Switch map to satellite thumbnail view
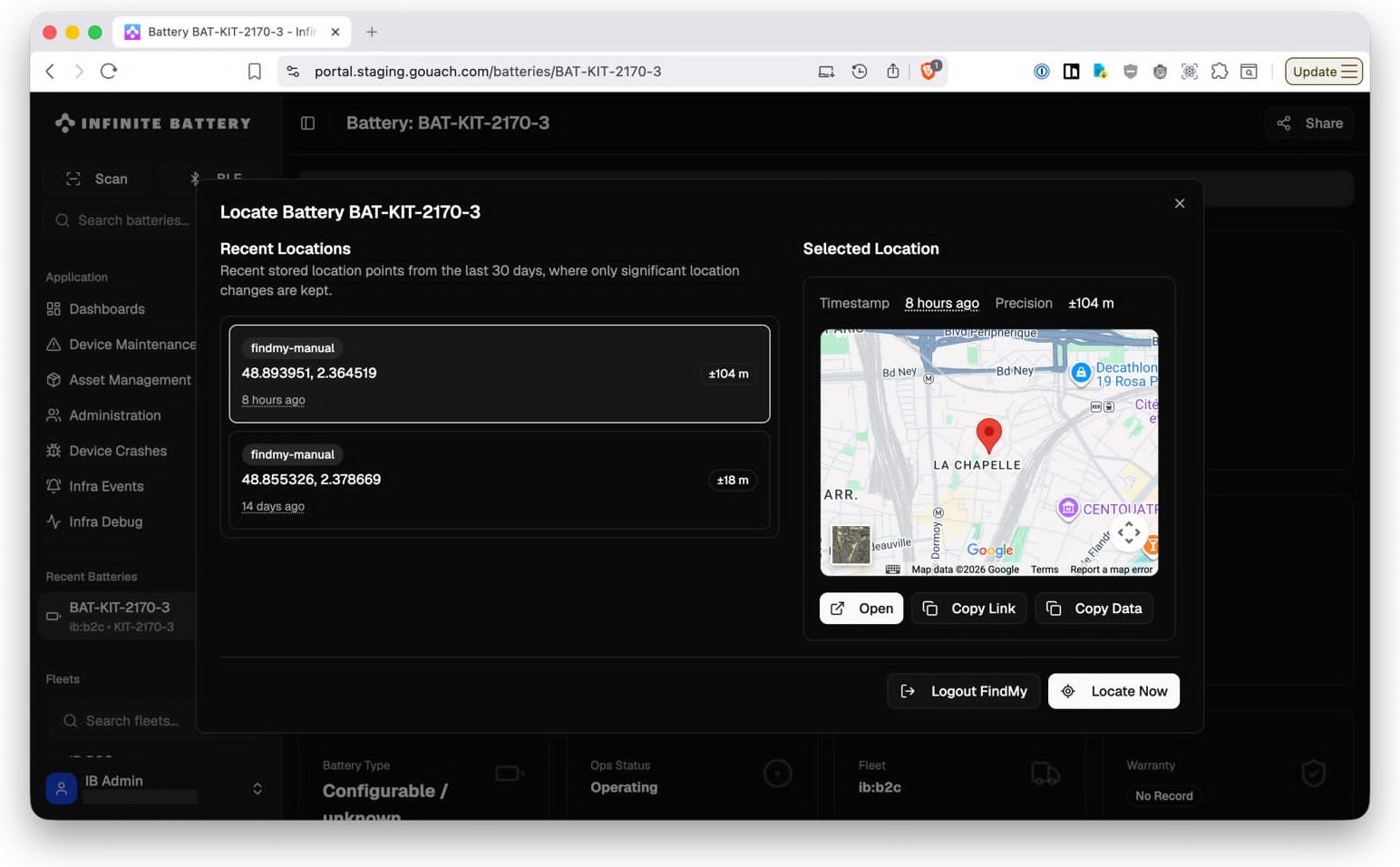This screenshot has height=867, width=1400. [x=851, y=545]
